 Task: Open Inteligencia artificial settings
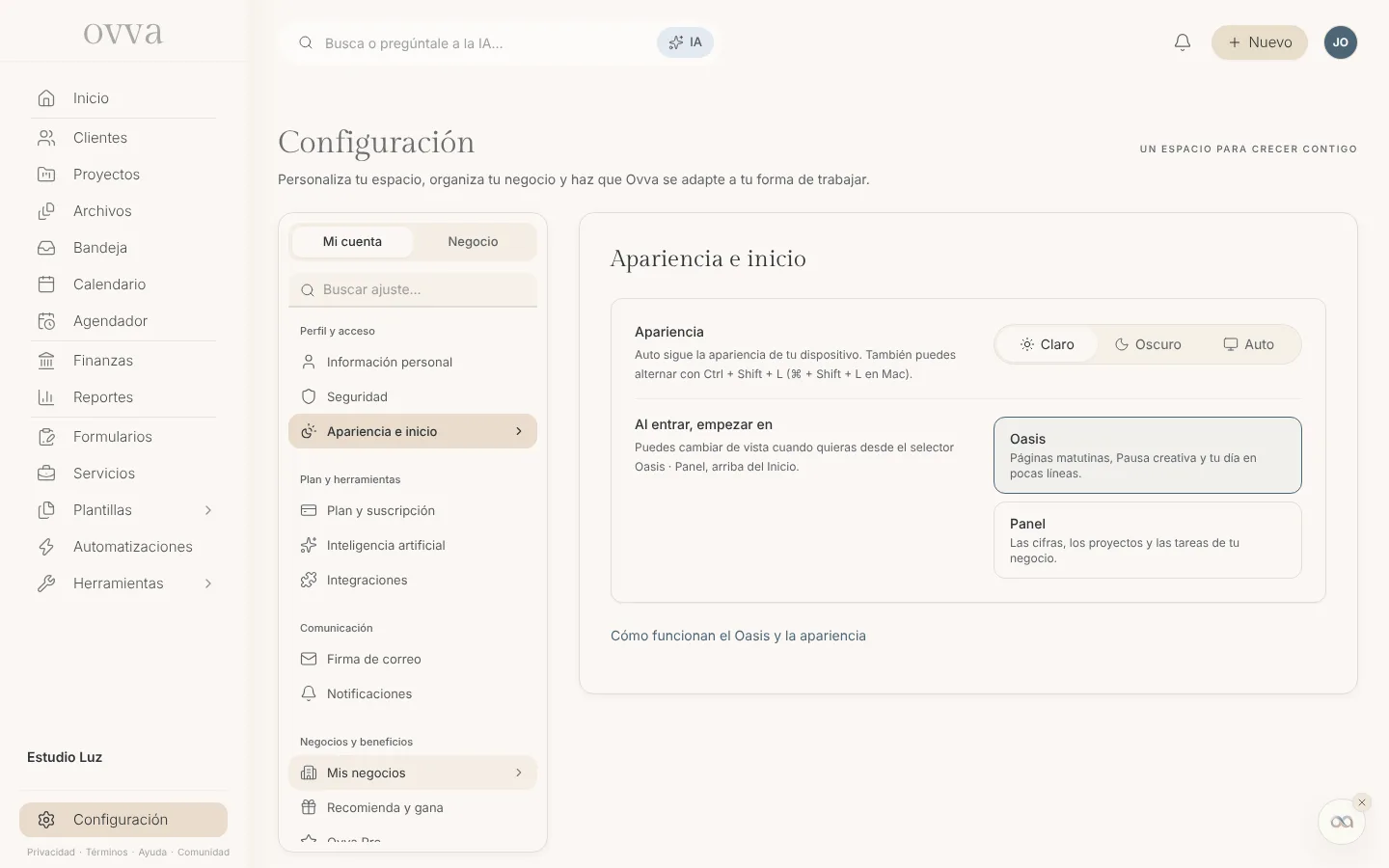click(413, 545)
